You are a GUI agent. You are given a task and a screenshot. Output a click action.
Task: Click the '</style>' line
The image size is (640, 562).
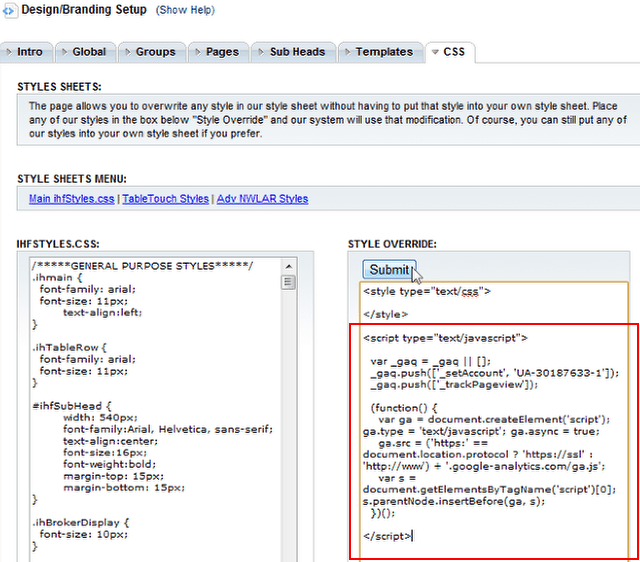[x=385, y=315]
